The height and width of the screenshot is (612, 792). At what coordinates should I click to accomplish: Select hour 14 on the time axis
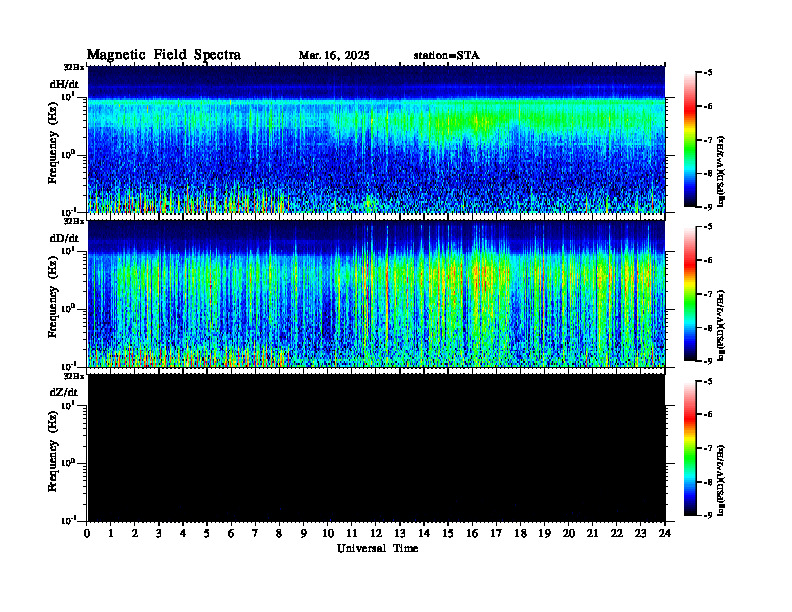tap(424, 534)
